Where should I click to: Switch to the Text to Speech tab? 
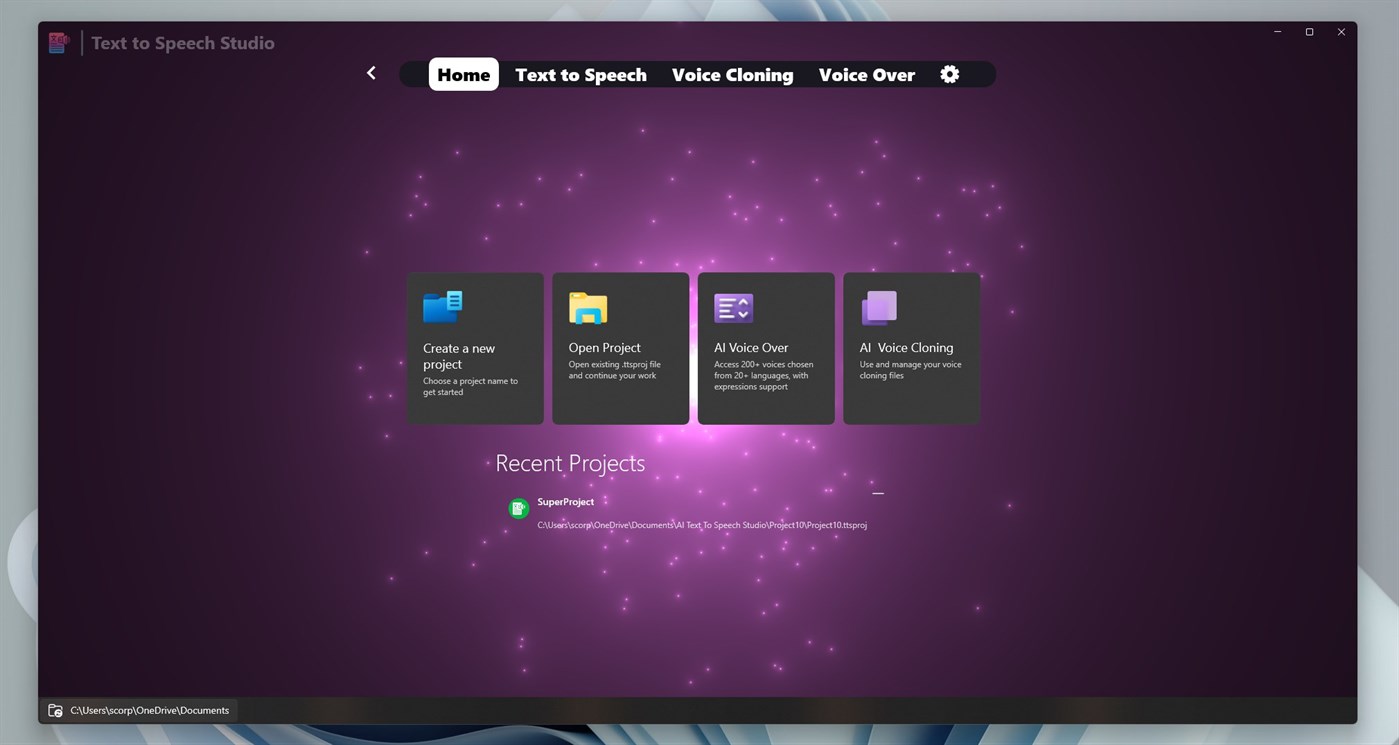tap(580, 74)
